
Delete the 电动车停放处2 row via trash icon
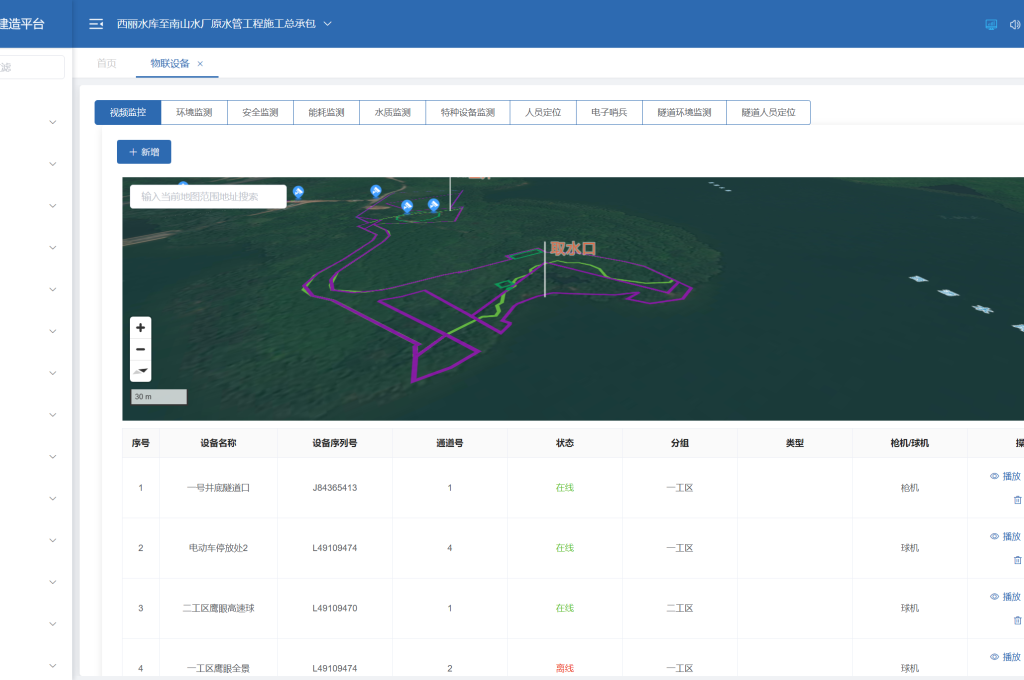[x=1017, y=559]
